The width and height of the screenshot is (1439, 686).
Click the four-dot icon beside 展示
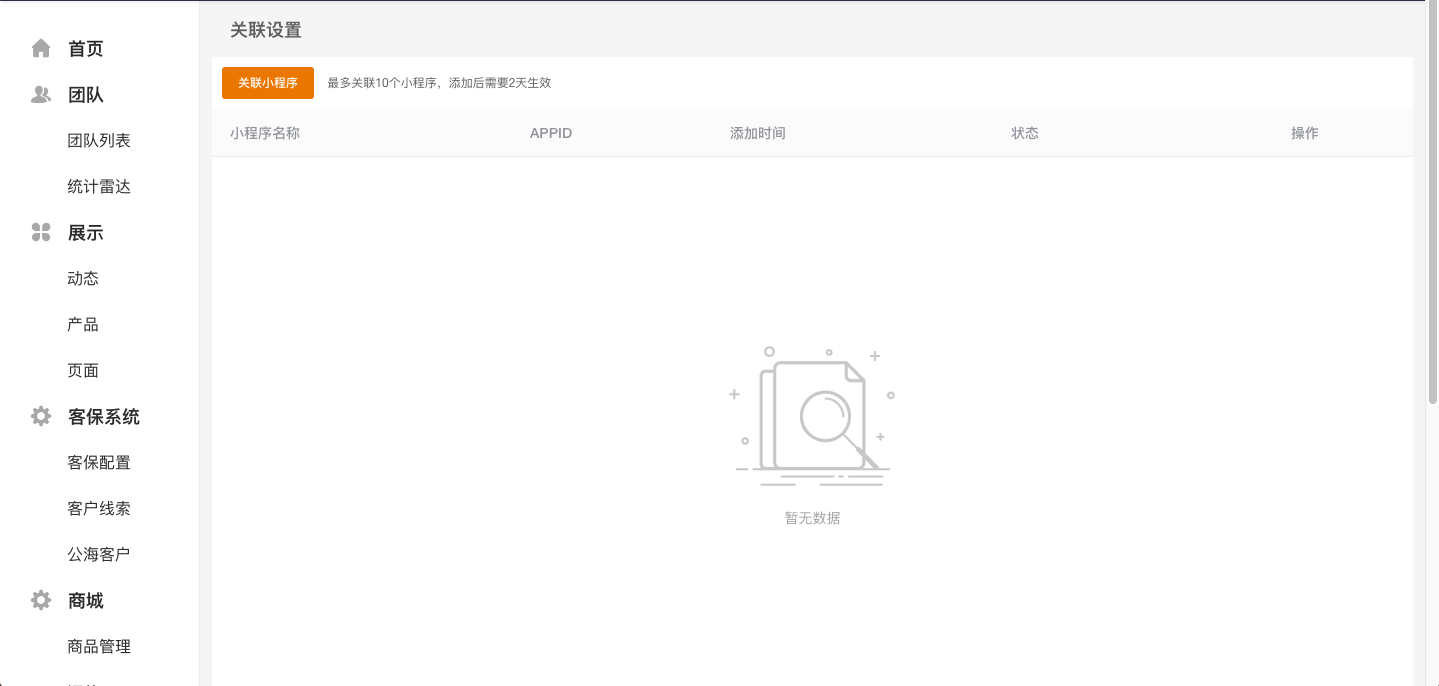pos(41,233)
